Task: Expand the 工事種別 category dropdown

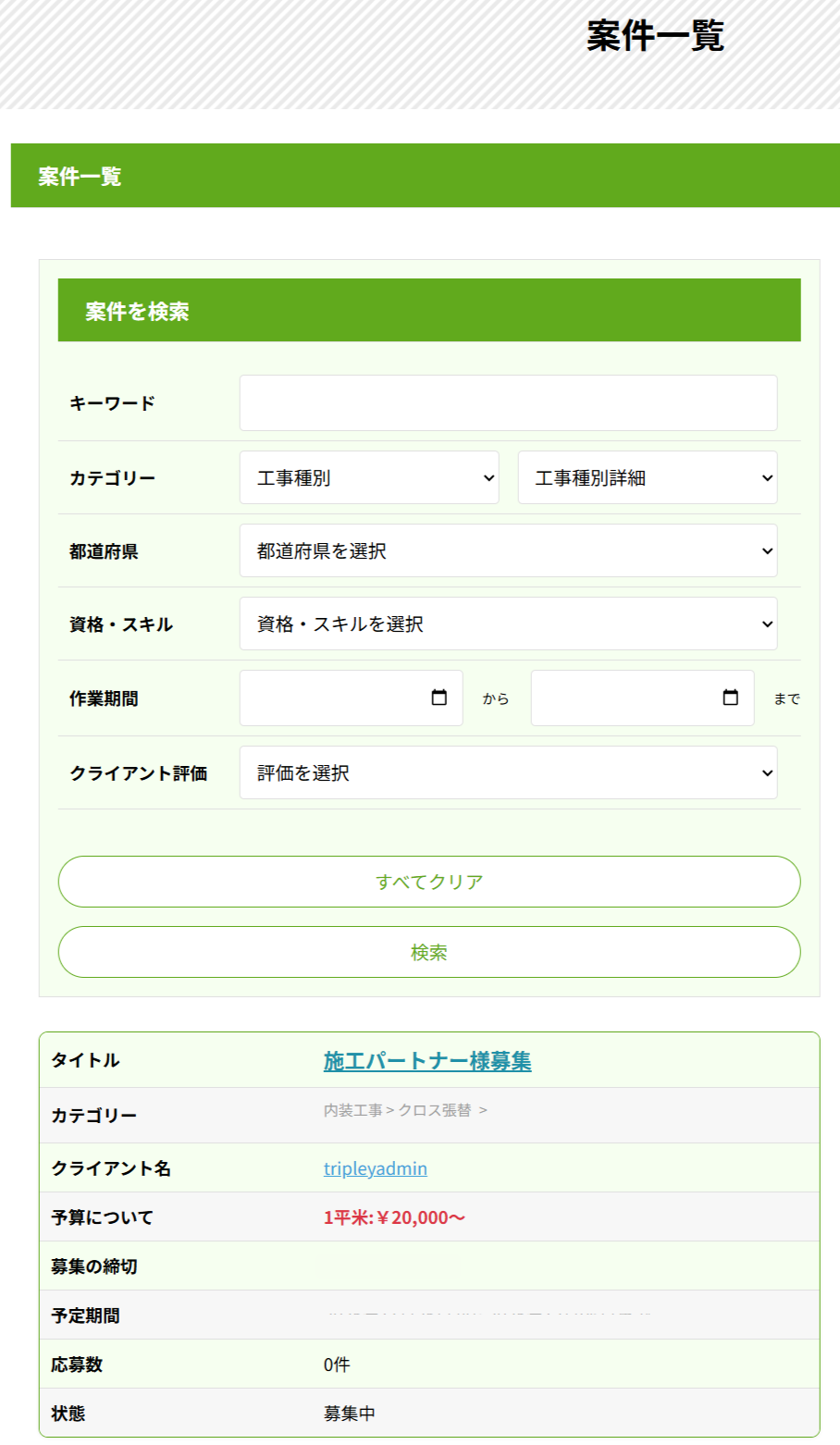Action: click(x=369, y=477)
